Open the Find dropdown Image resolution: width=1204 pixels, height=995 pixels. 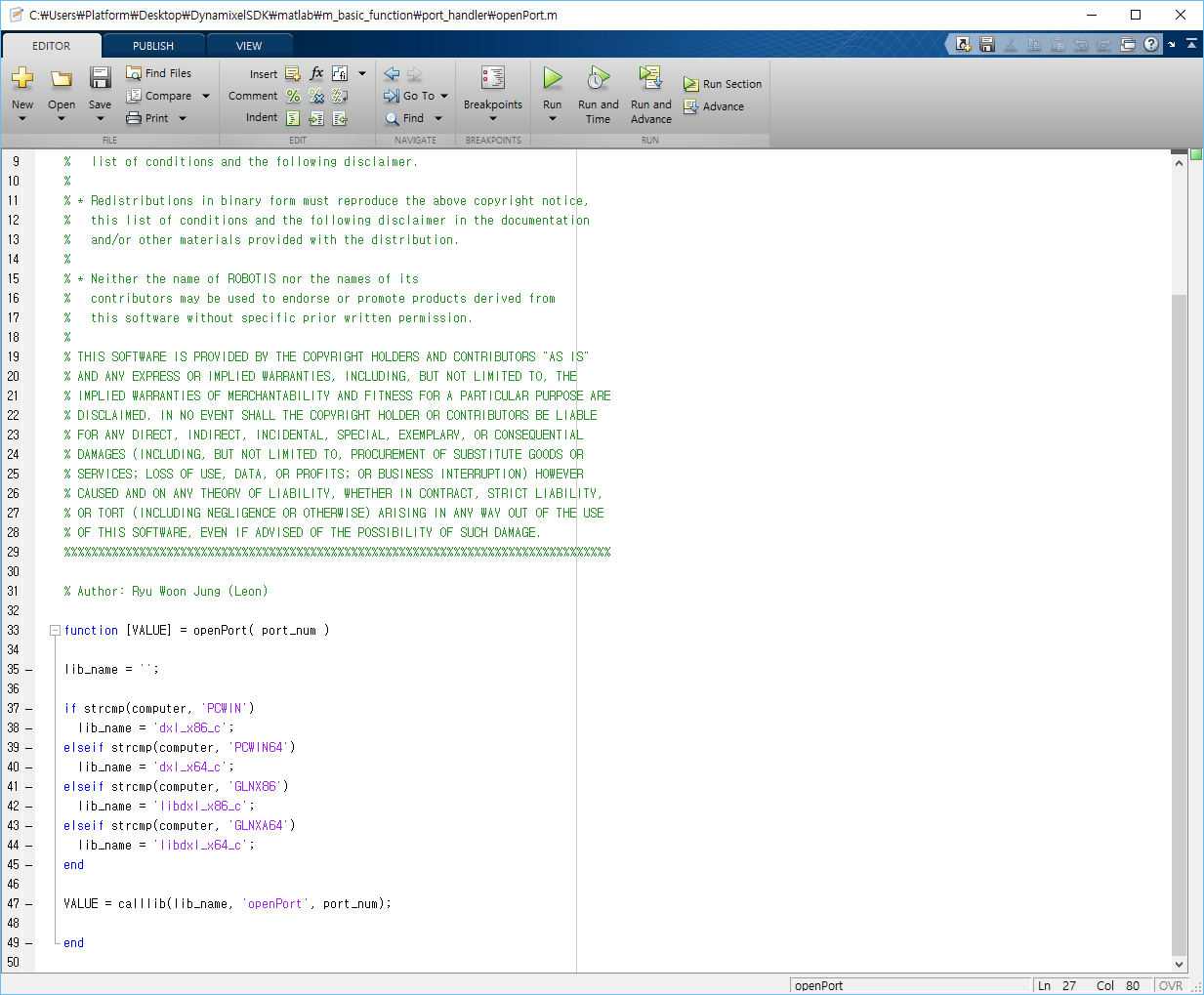click(x=414, y=118)
